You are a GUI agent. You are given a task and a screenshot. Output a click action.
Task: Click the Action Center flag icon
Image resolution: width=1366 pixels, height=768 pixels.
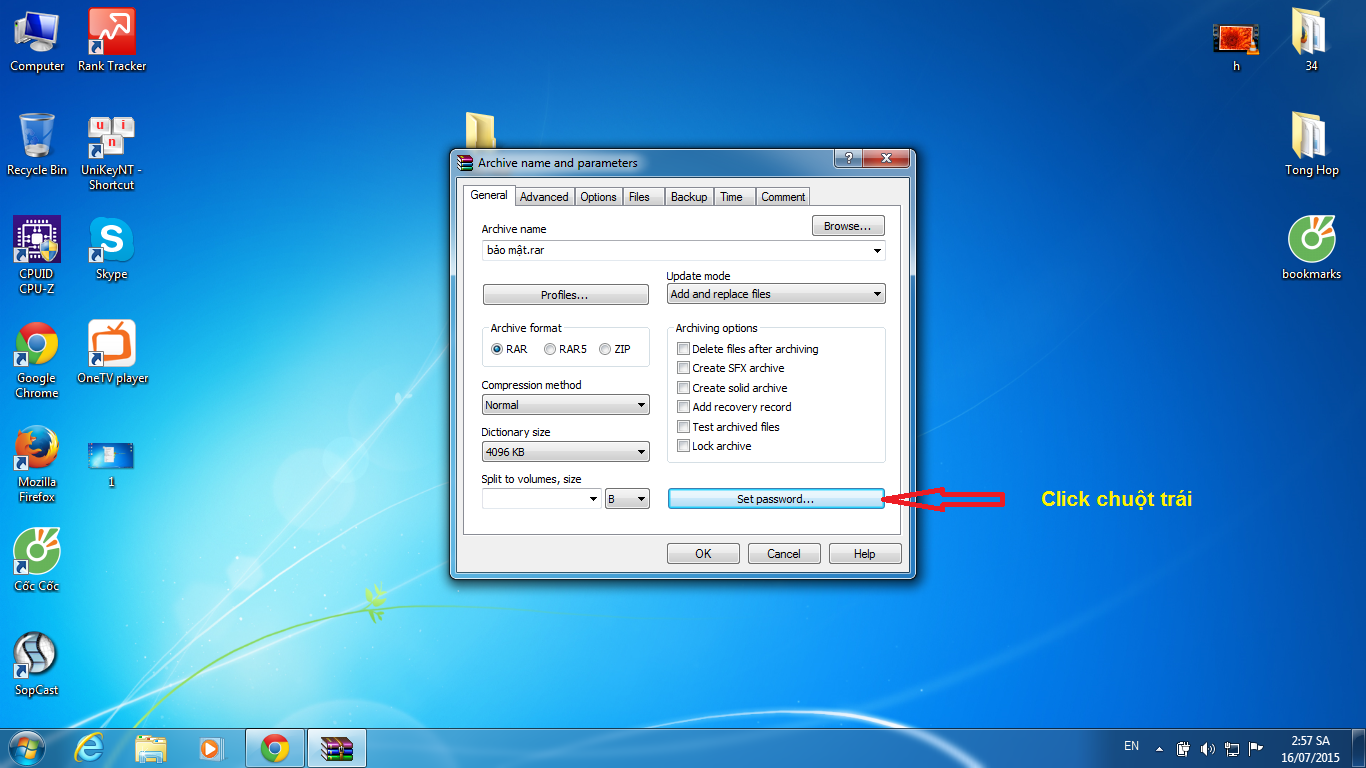(x=1256, y=748)
